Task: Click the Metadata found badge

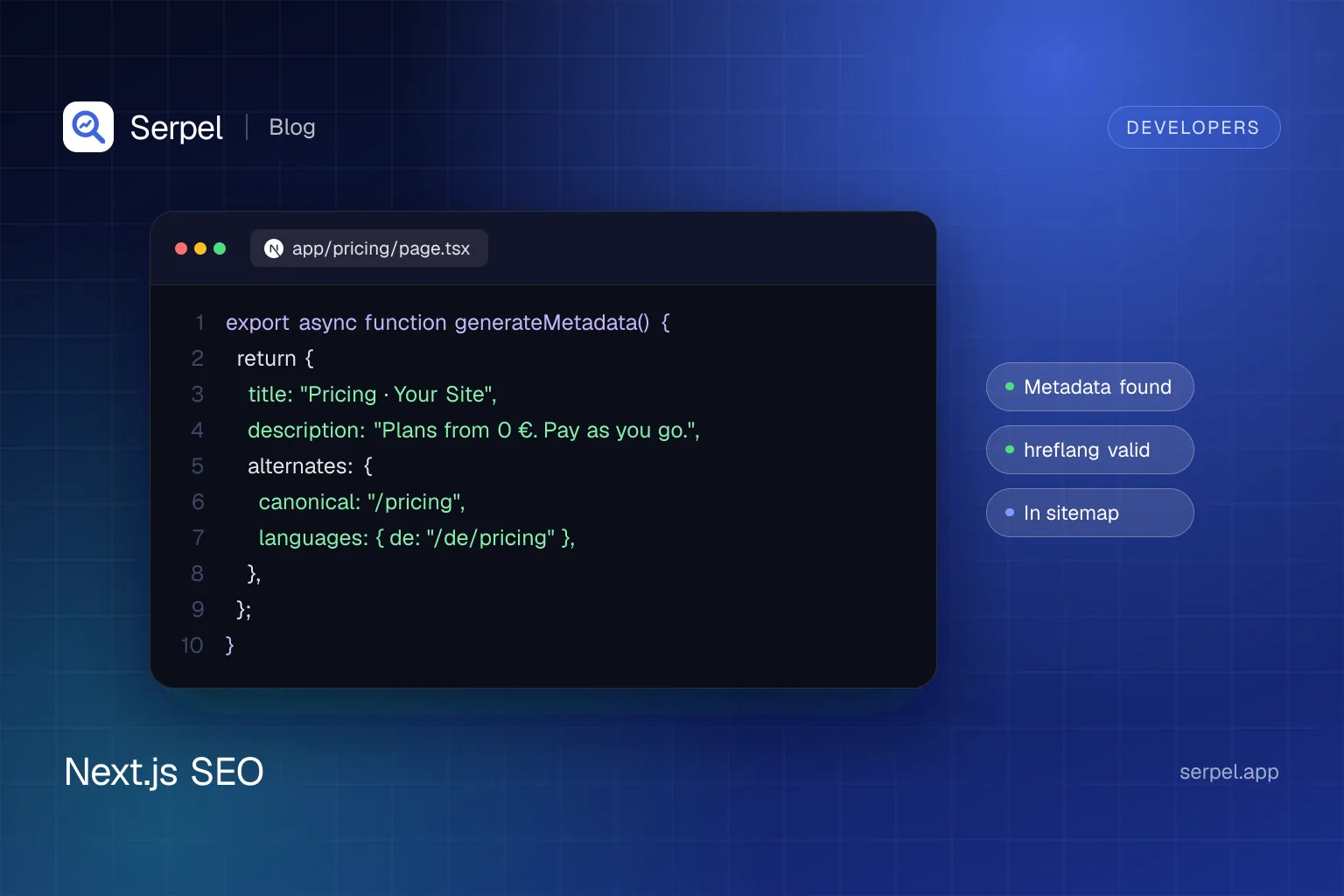Action: tap(1089, 387)
